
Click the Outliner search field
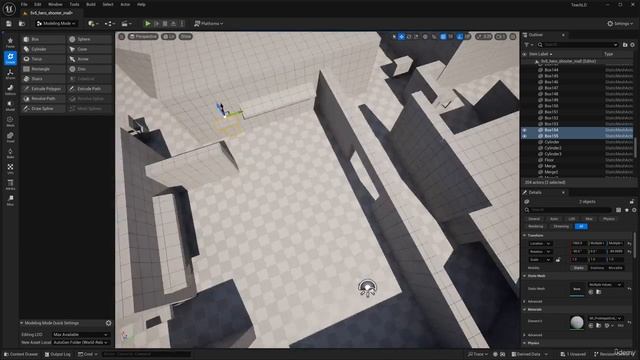[578, 44]
